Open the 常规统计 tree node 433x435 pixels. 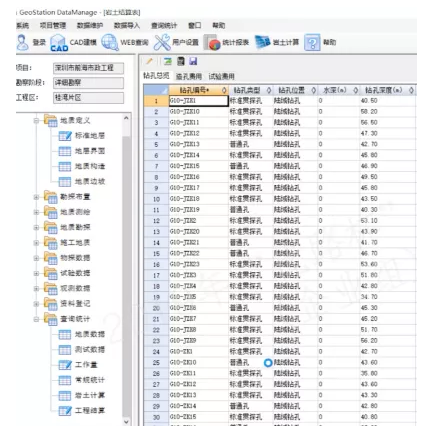click(x=90, y=380)
